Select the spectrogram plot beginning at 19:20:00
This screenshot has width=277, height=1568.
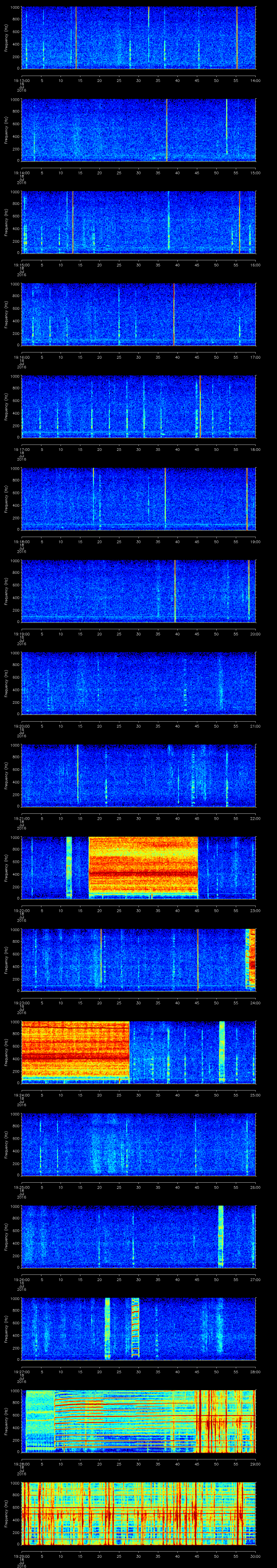click(139, 683)
